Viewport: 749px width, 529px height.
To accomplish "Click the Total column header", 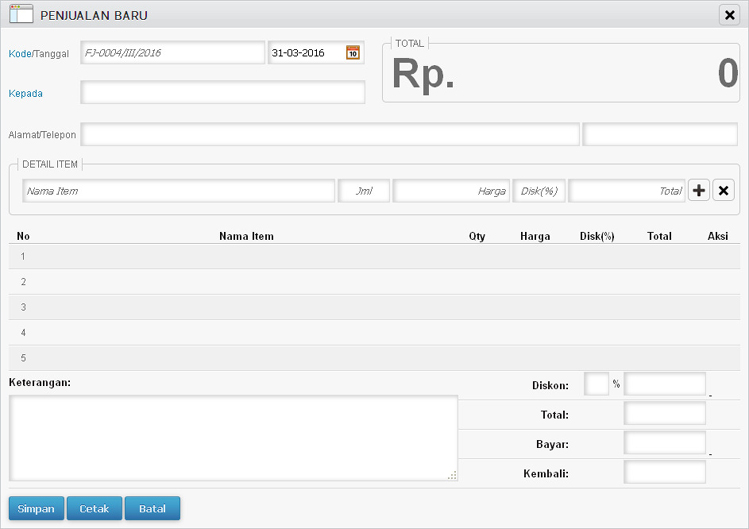I will [x=659, y=236].
